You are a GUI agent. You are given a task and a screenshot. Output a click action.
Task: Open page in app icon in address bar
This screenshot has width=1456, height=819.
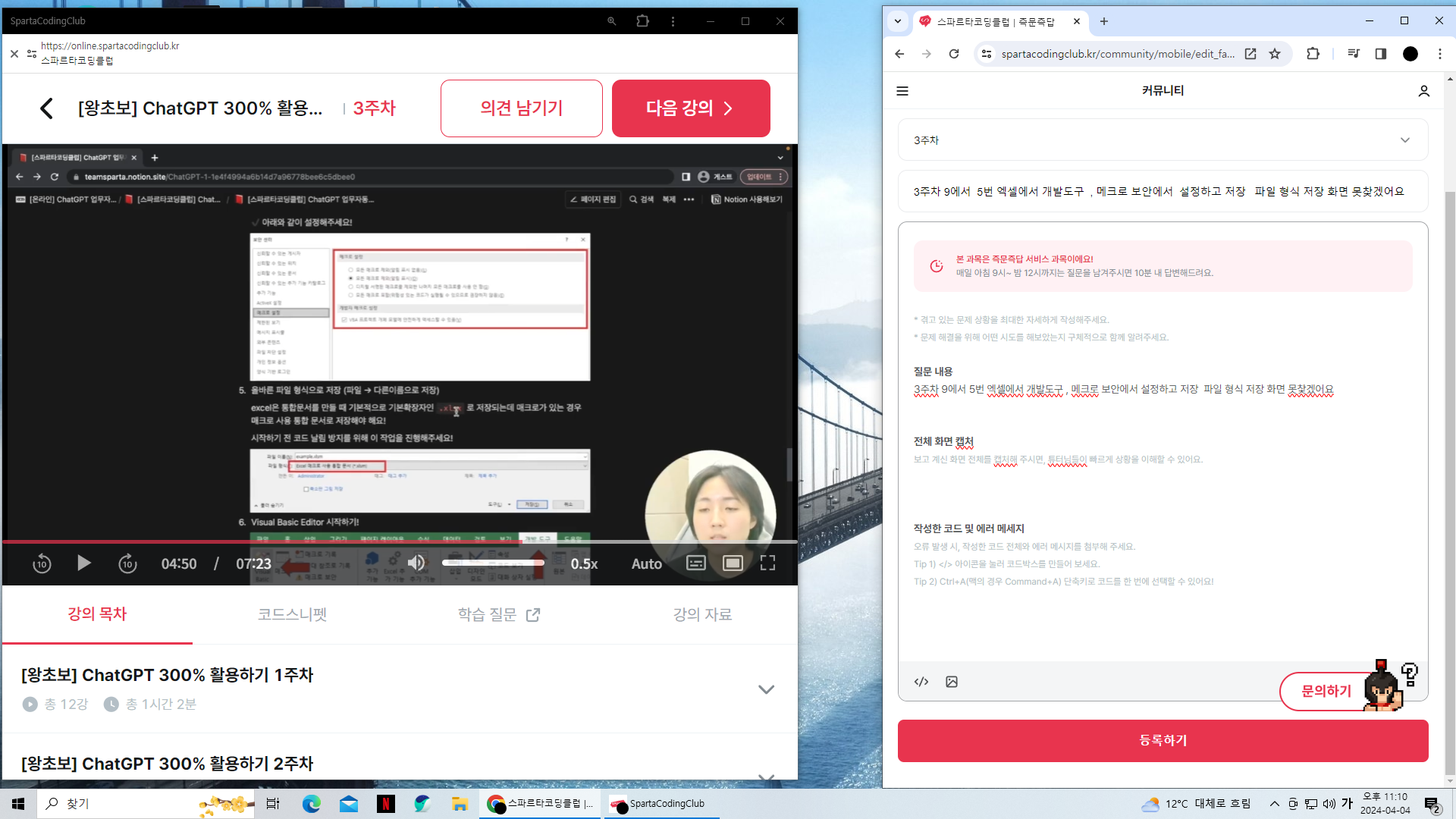1250,54
